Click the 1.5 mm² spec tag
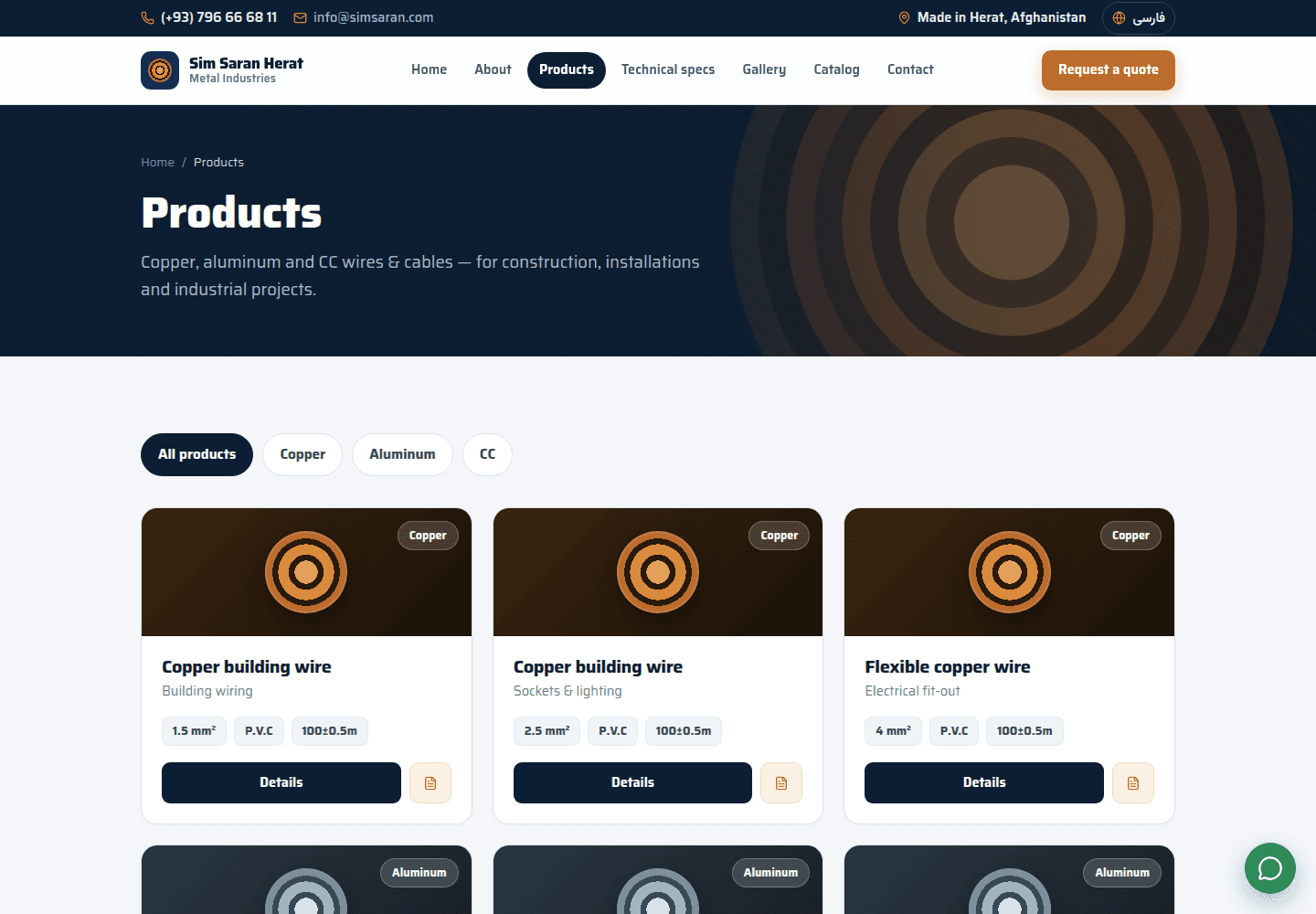 coord(194,731)
